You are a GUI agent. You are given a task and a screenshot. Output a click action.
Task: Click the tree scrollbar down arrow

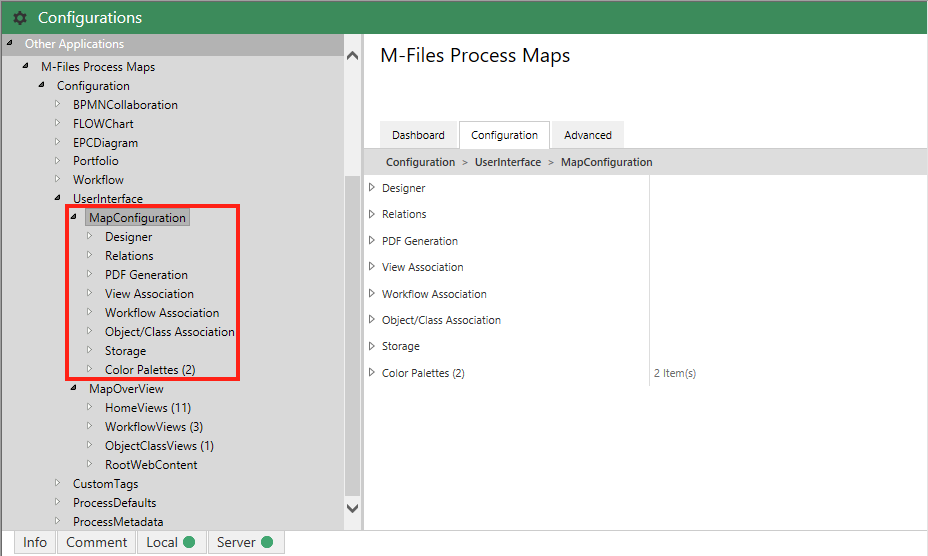[352, 508]
